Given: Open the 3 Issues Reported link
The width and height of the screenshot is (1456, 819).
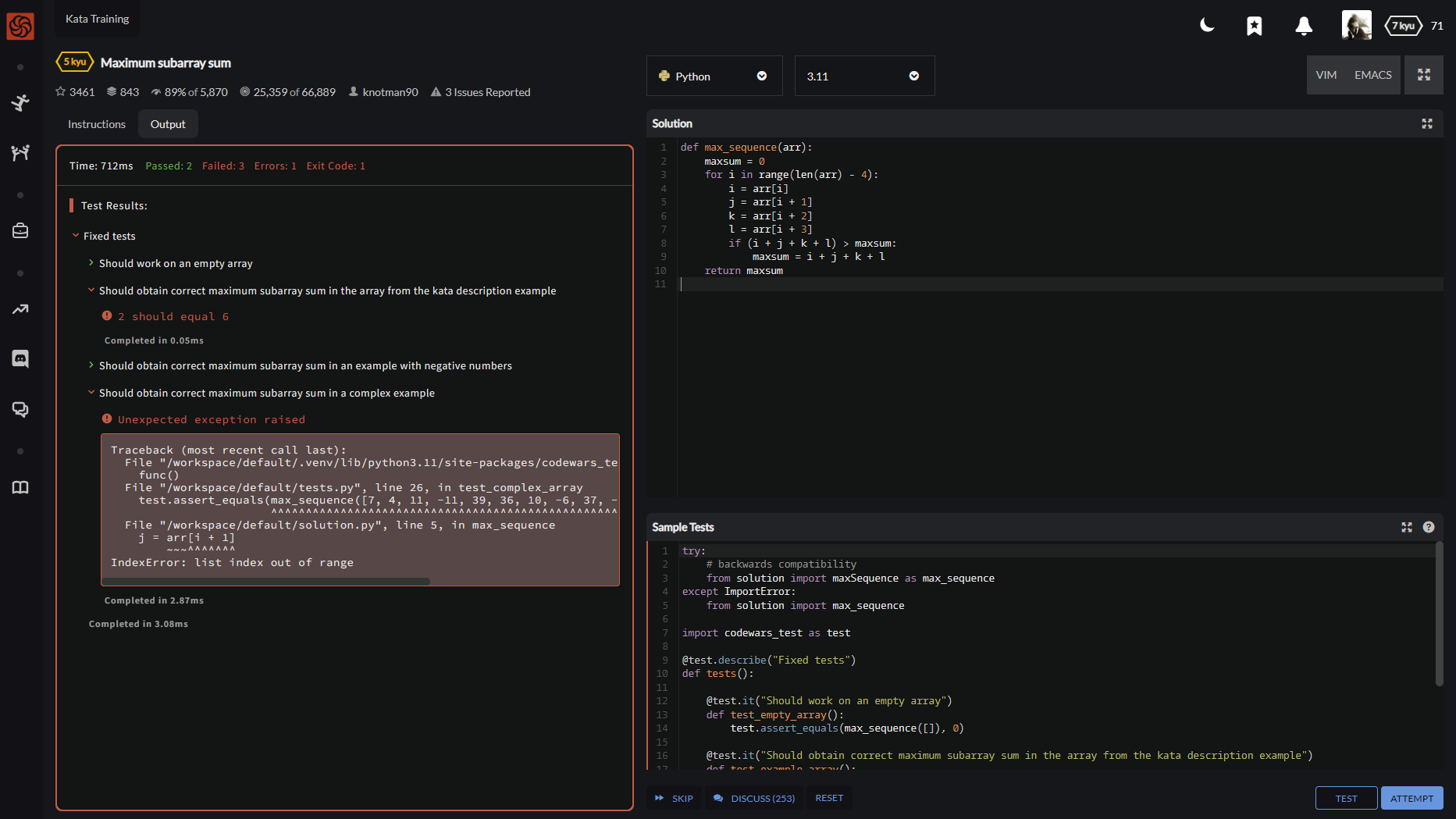Looking at the screenshot, I should coord(480,92).
